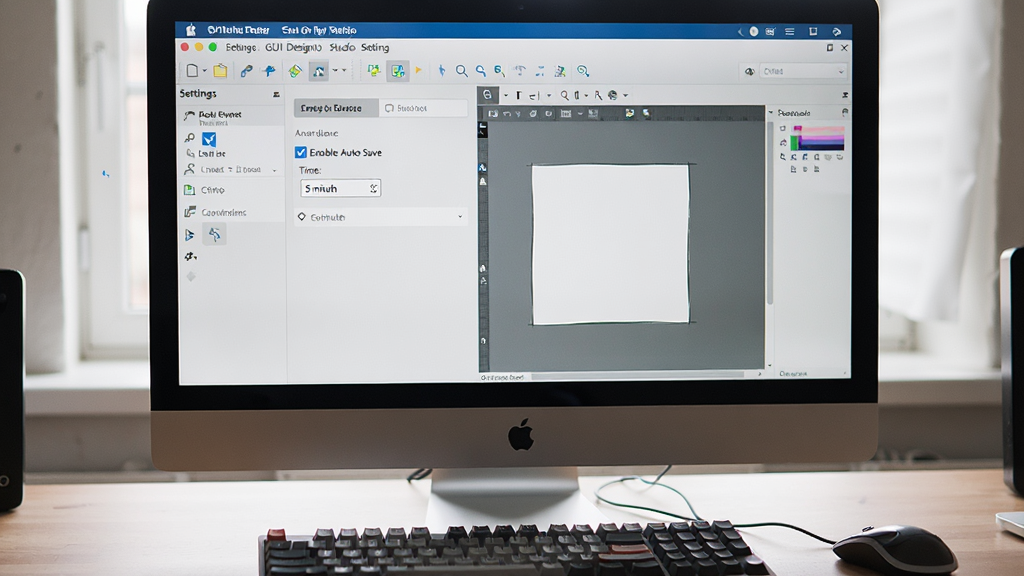The image size is (1024, 576).
Task: Click the Time value input field
Action: (340, 188)
